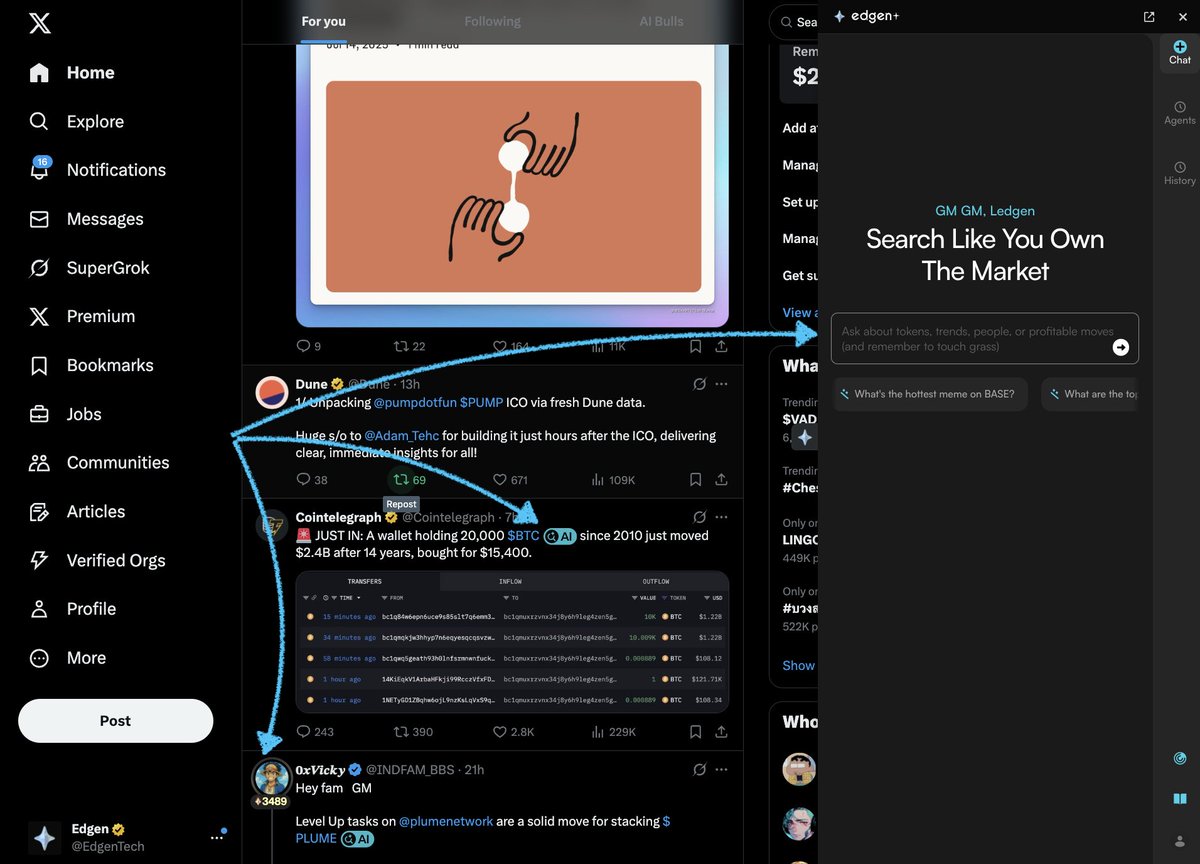This screenshot has width=1200, height=864.
Task: Open Notifications with the 16 badge
Action: [98, 169]
